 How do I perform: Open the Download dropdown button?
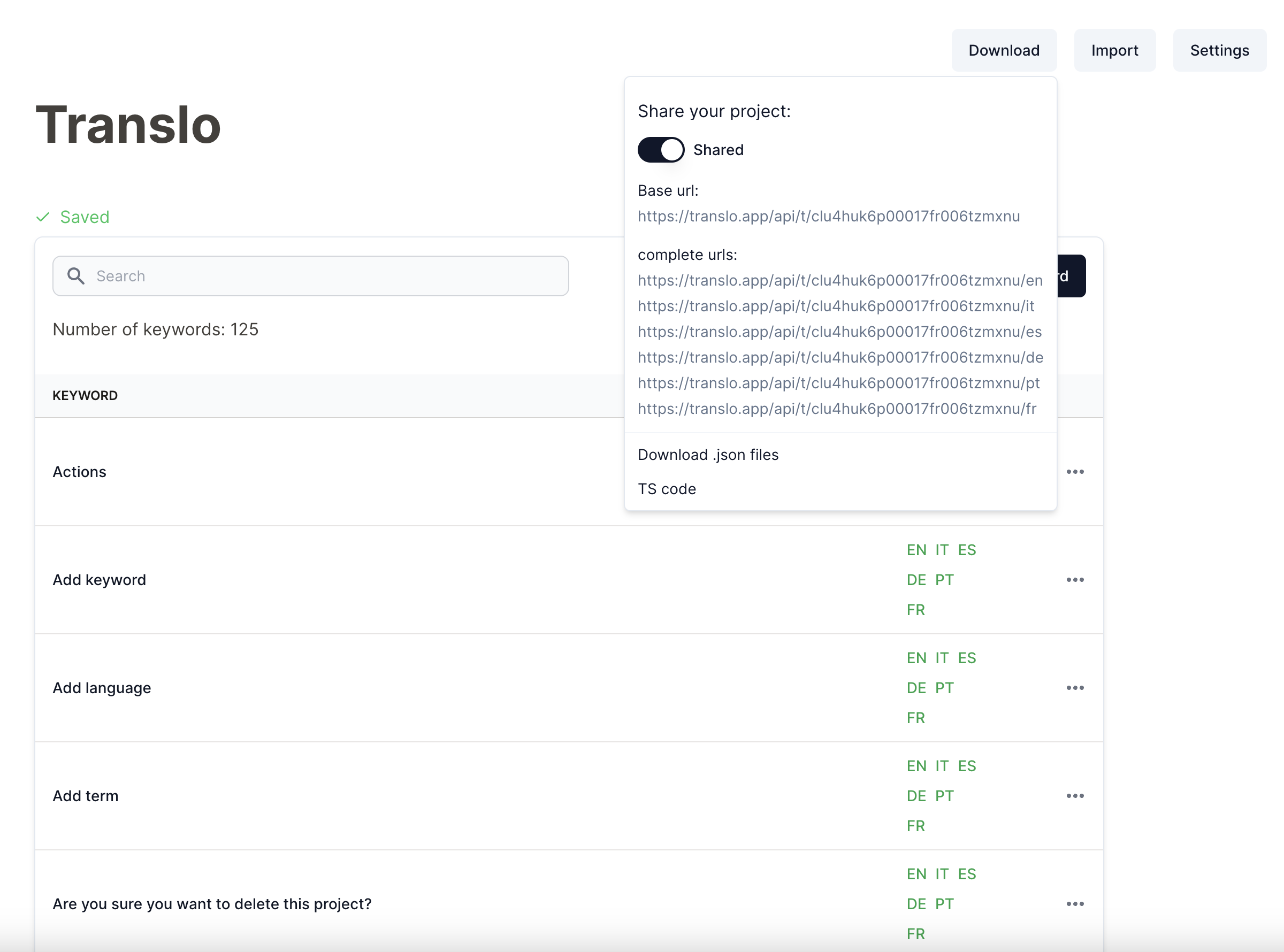point(1004,50)
